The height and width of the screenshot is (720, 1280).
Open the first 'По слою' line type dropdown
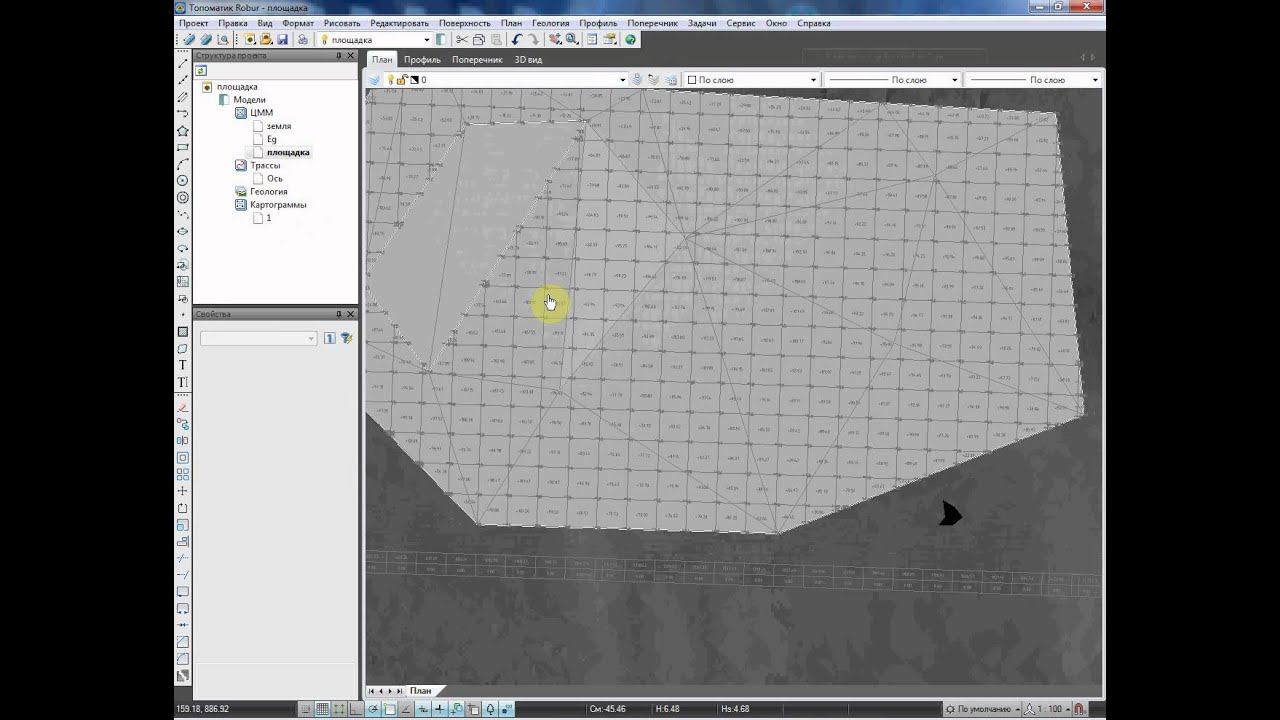[955, 80]
